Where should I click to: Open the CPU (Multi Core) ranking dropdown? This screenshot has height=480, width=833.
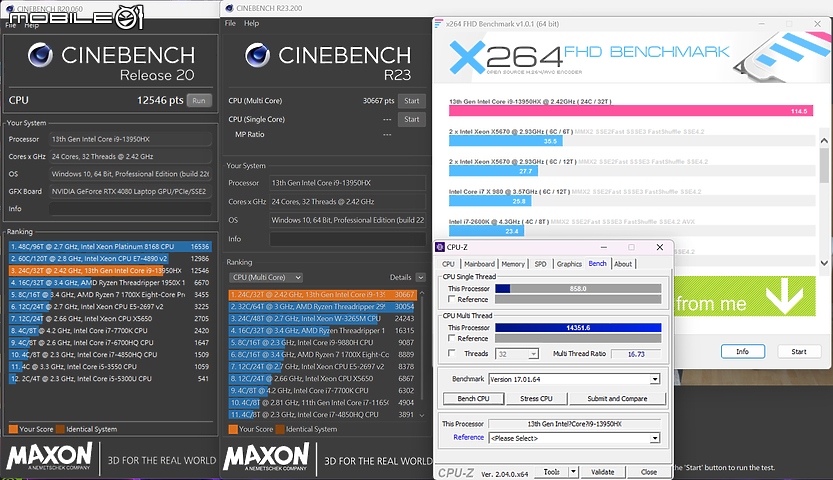tap(266, 277)
